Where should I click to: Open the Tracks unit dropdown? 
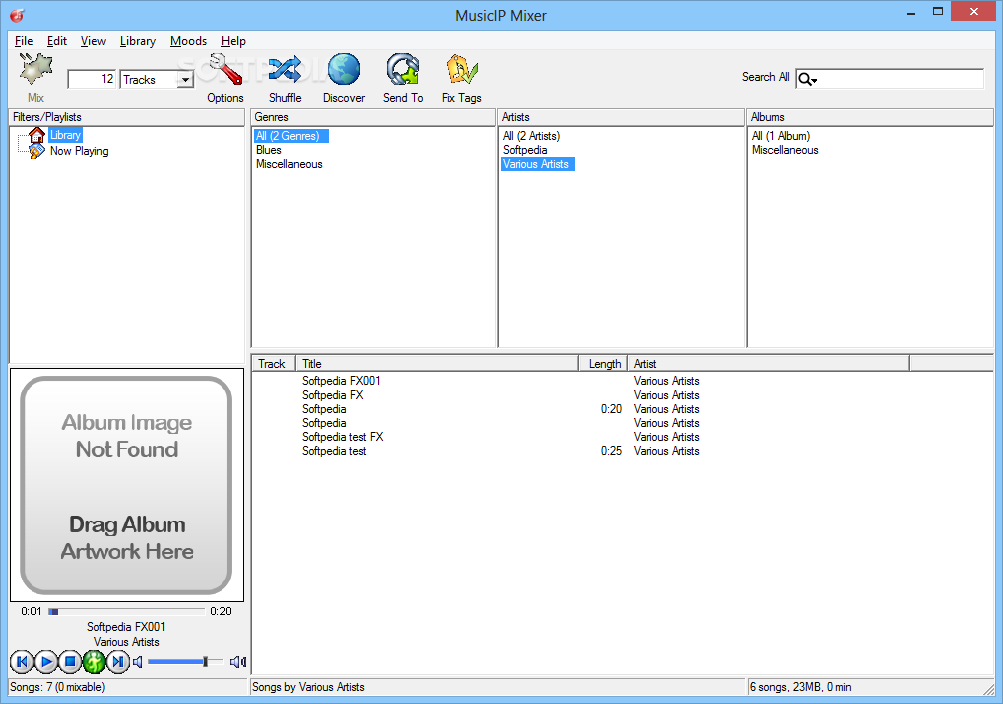186,80
